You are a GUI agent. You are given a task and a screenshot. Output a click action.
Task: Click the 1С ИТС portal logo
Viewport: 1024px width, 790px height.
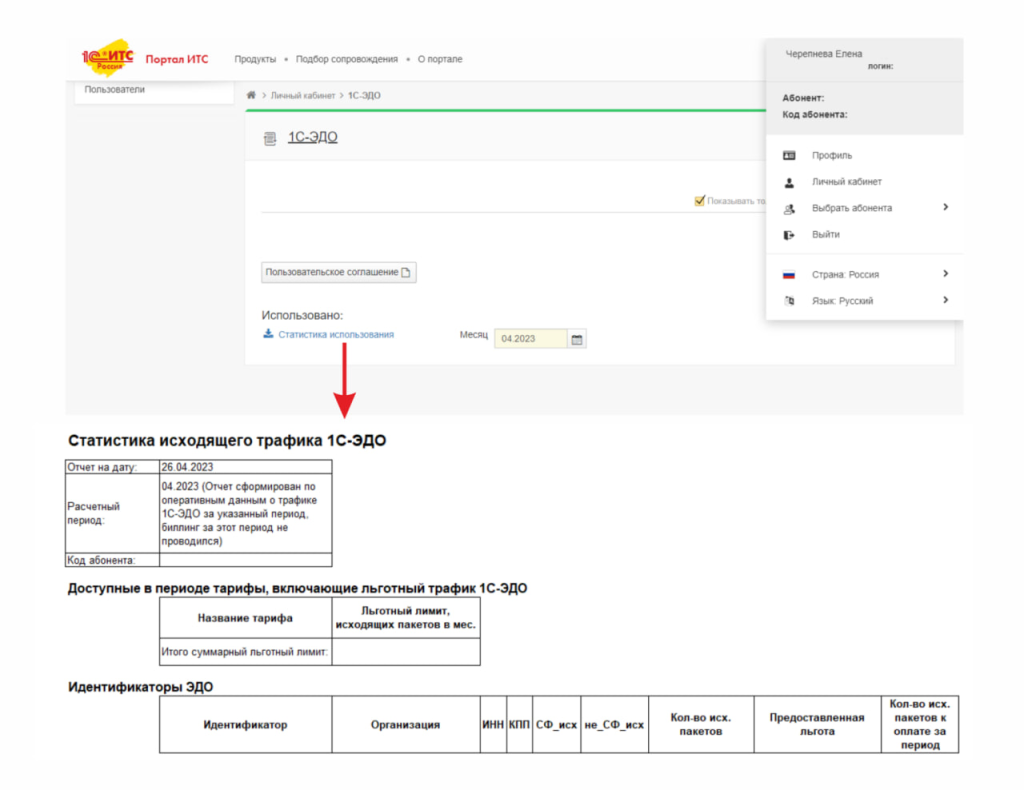(x=108, y=57)
